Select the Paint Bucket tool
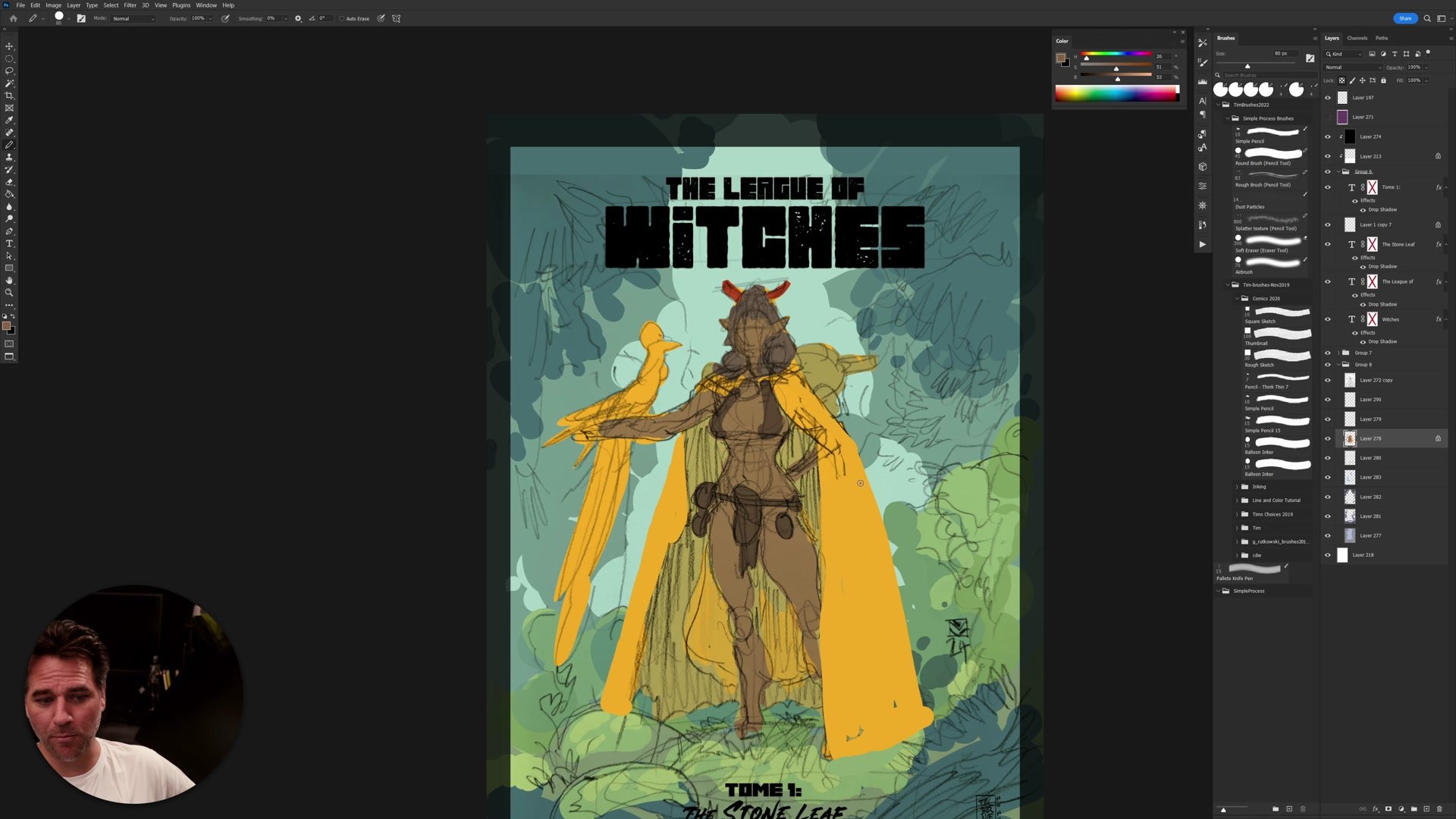This screenshot has width=1456, height=819. point(9,194)
